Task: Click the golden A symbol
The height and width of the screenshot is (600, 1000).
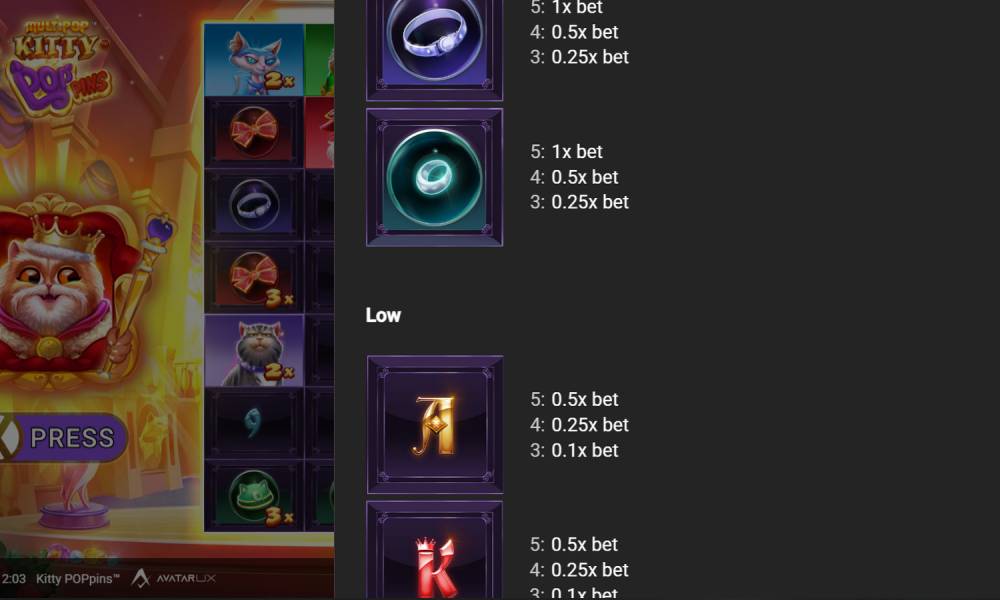Action: tap(434, 425)
